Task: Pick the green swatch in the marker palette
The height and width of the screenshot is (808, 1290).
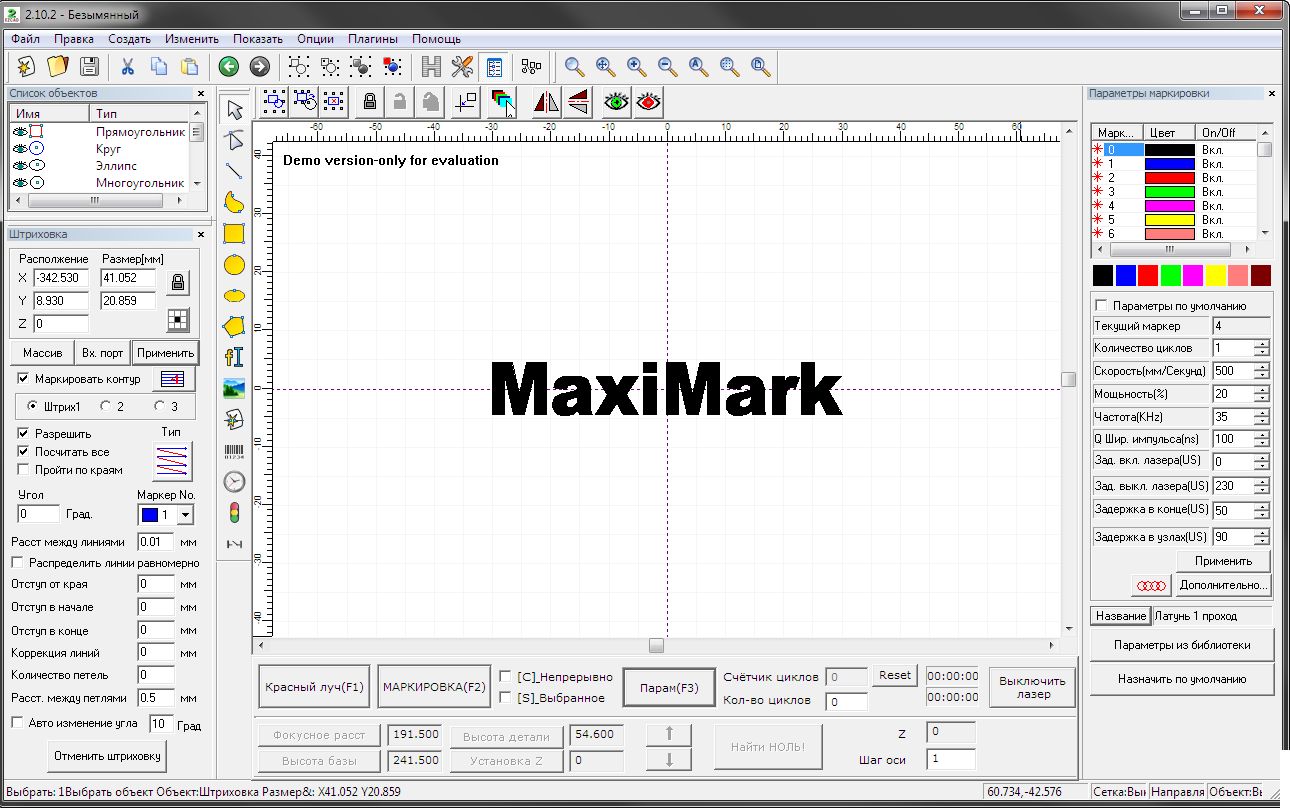Action: 1170,275
